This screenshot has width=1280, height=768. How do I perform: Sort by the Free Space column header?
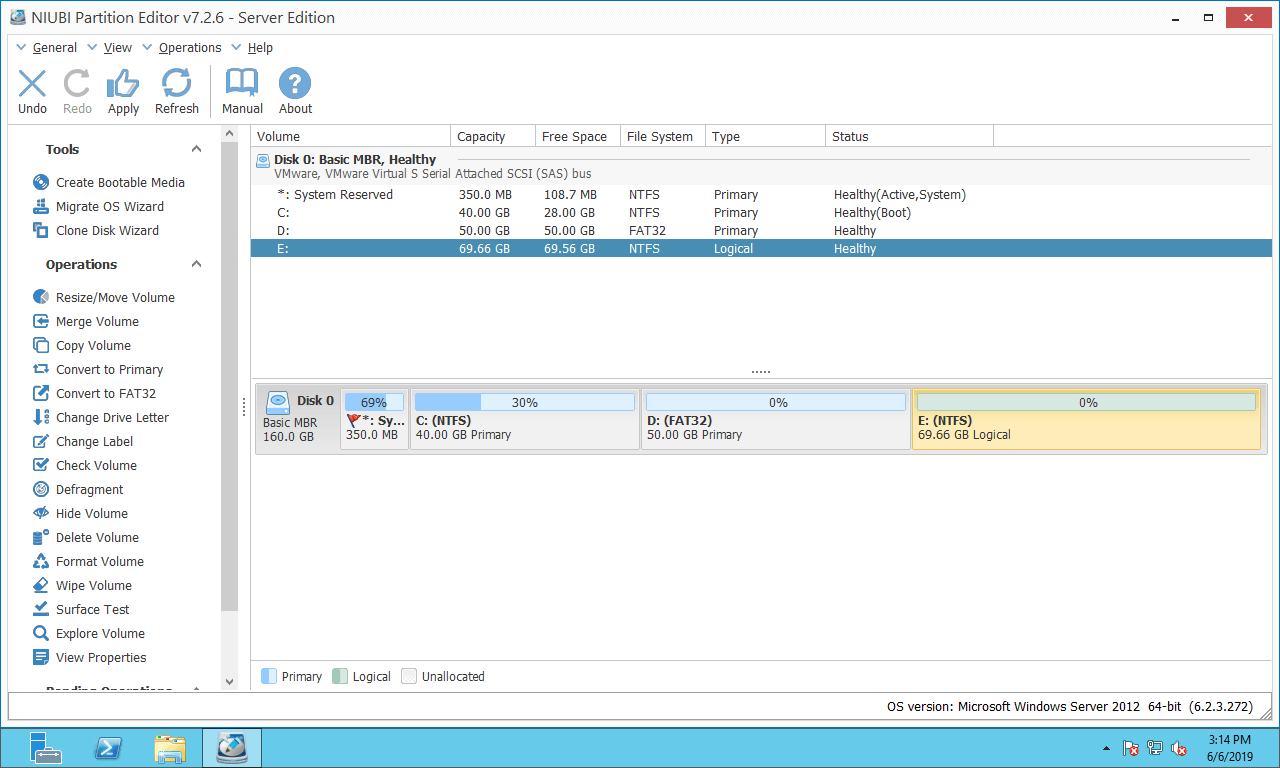point(574,137)
